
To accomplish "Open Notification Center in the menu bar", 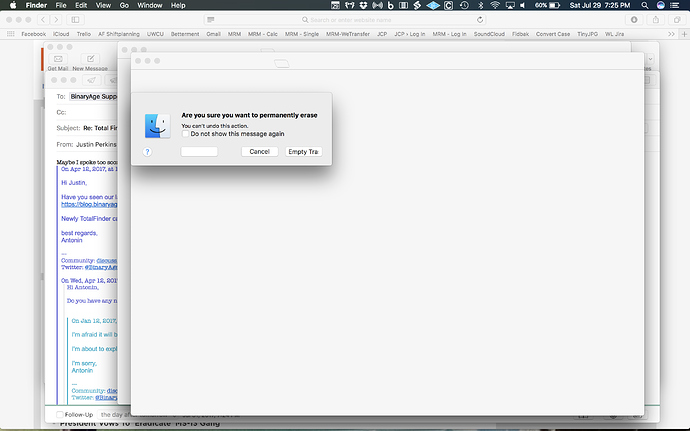I will 675,5.
